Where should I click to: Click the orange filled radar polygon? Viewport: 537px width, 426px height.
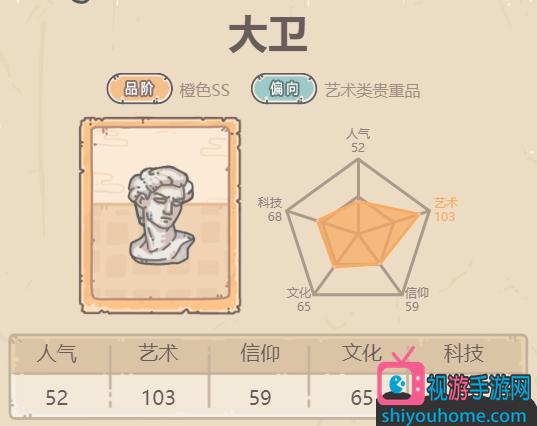[364, 235]
